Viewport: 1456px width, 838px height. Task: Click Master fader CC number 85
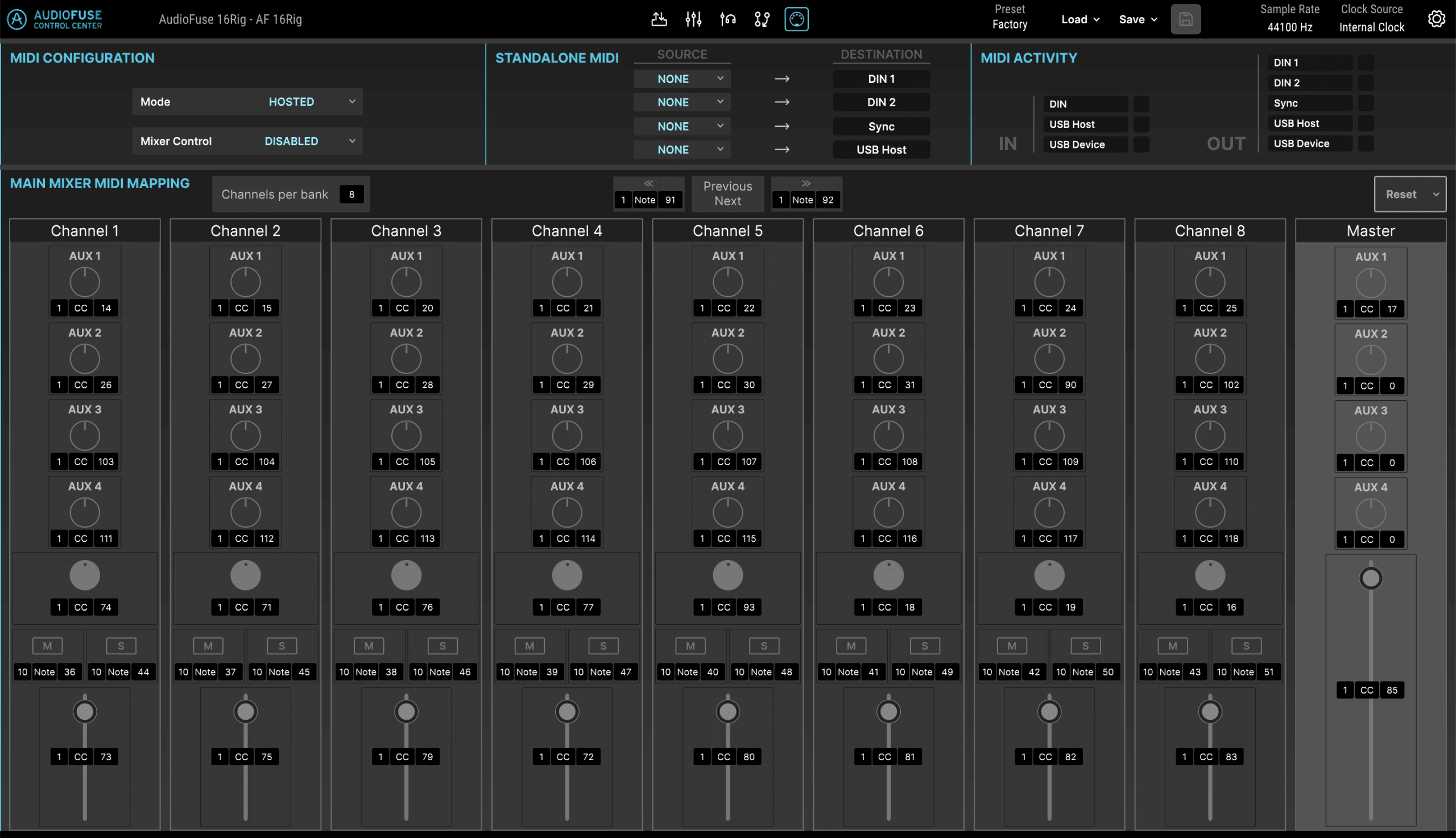point(1392,690)
